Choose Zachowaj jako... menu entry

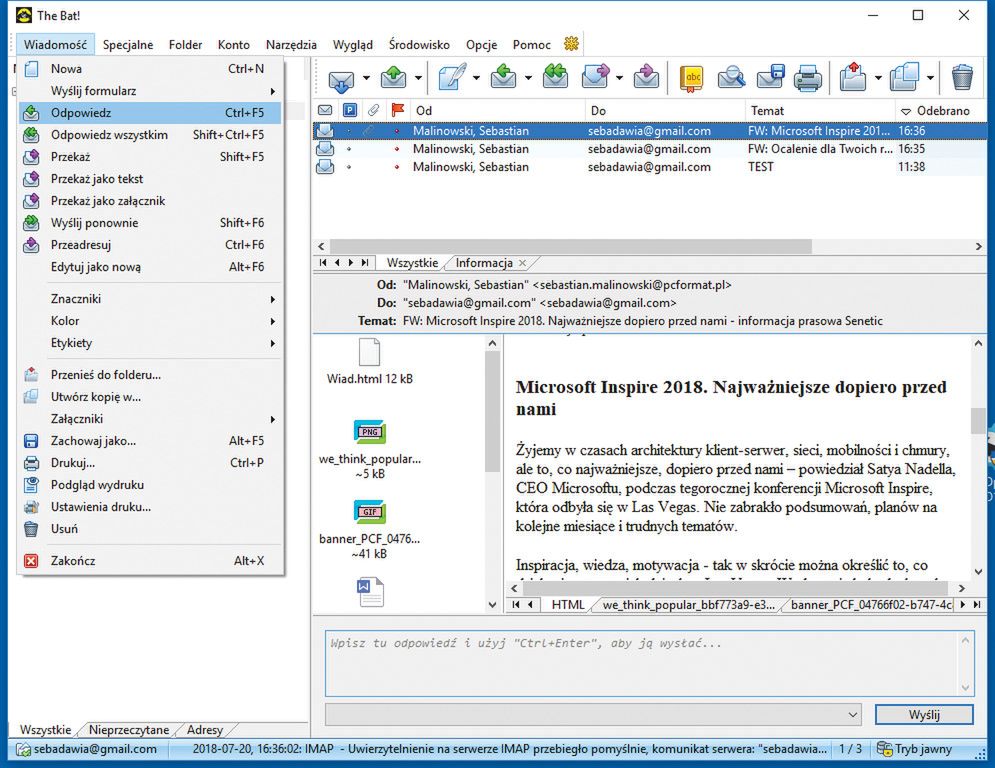[93, 441]
